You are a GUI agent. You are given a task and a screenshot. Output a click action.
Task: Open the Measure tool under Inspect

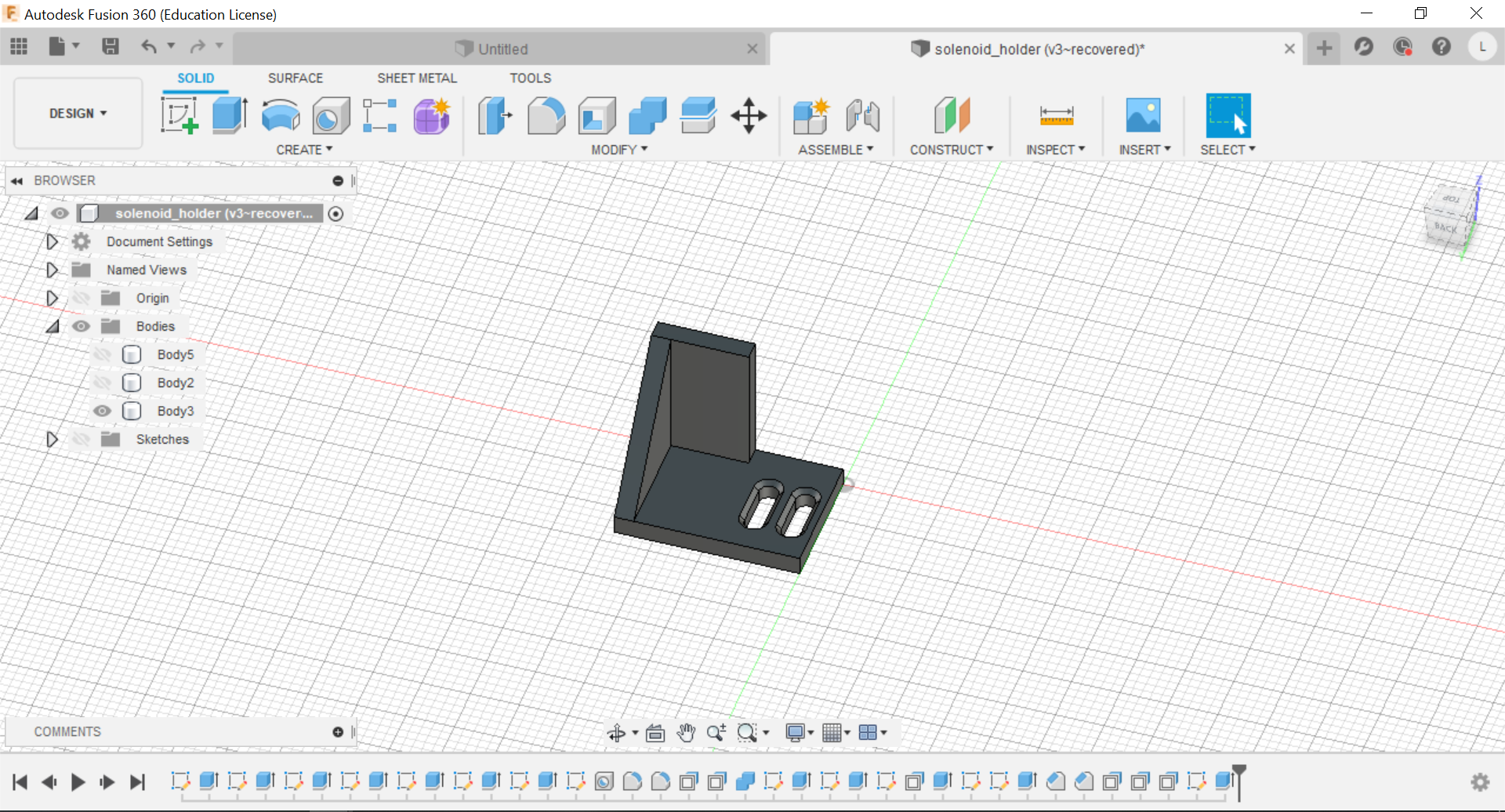1056,116
